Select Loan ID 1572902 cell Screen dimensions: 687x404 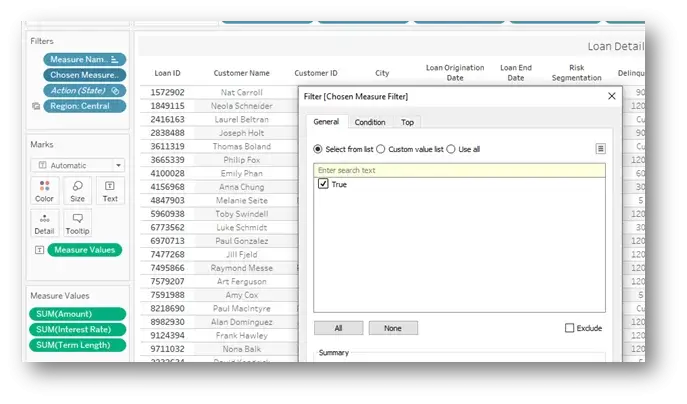click(167, 92)
